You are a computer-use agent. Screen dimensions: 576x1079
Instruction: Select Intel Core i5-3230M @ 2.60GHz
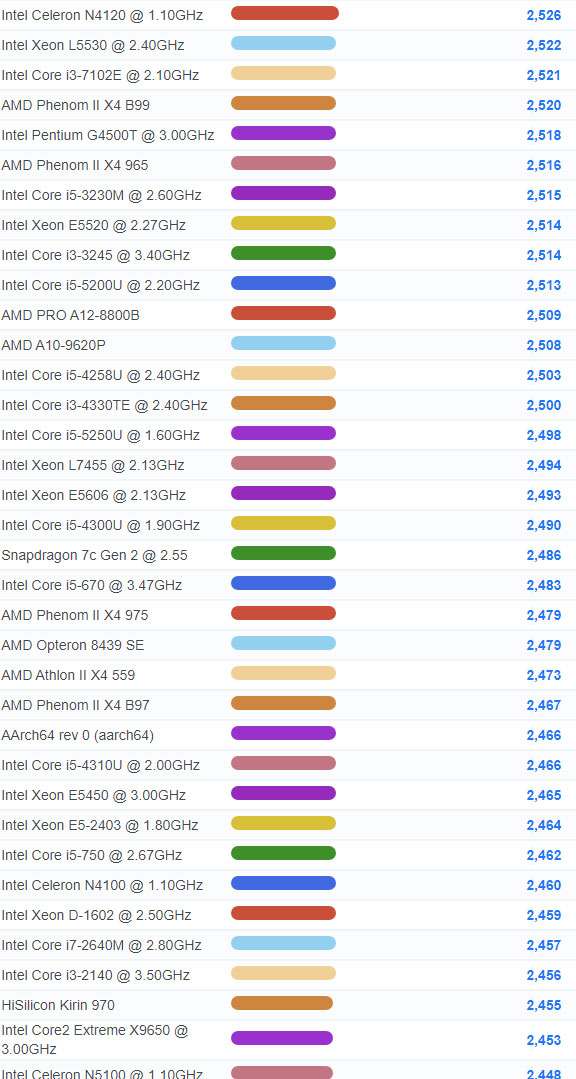click(101, 195)
